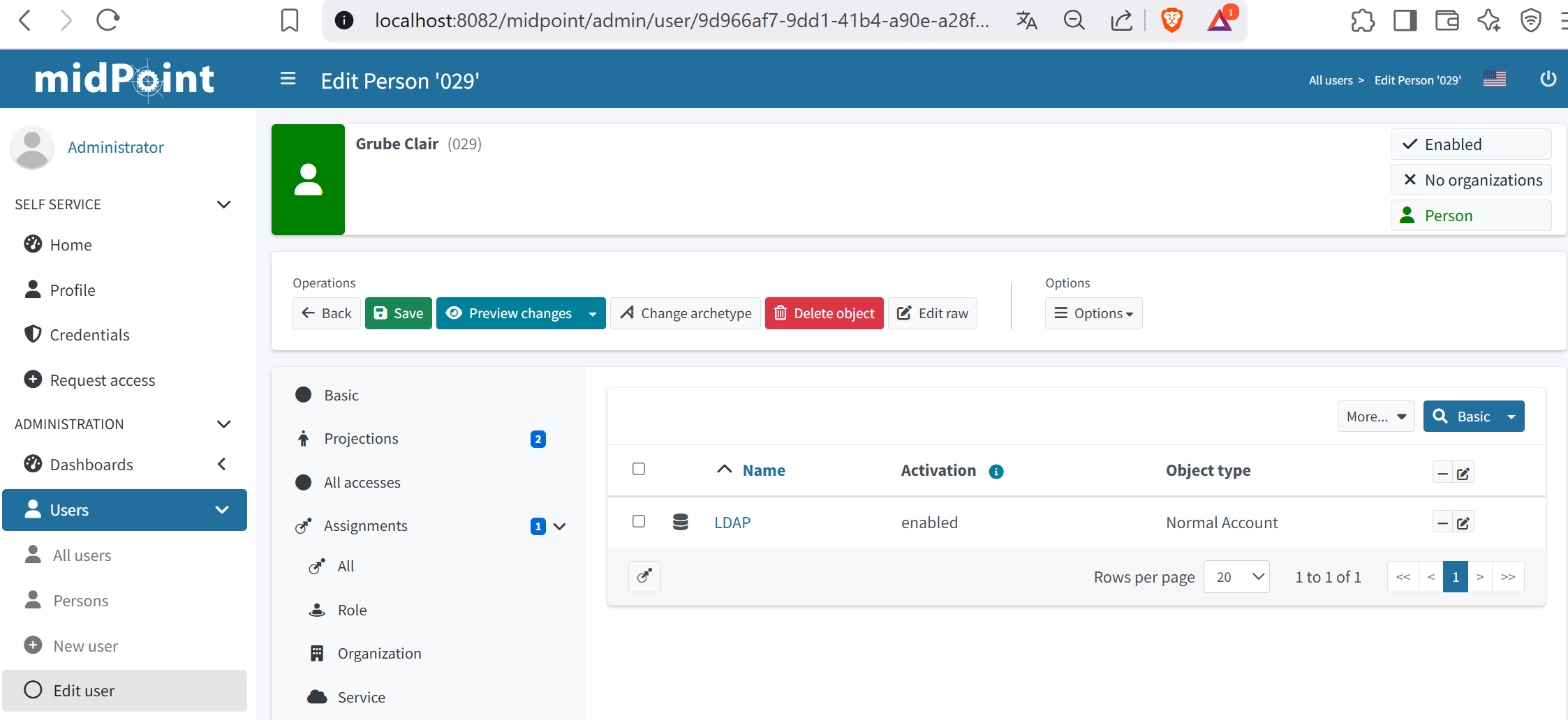
Task: Click the All users breadcrumb link
Action: (1331, 80)
